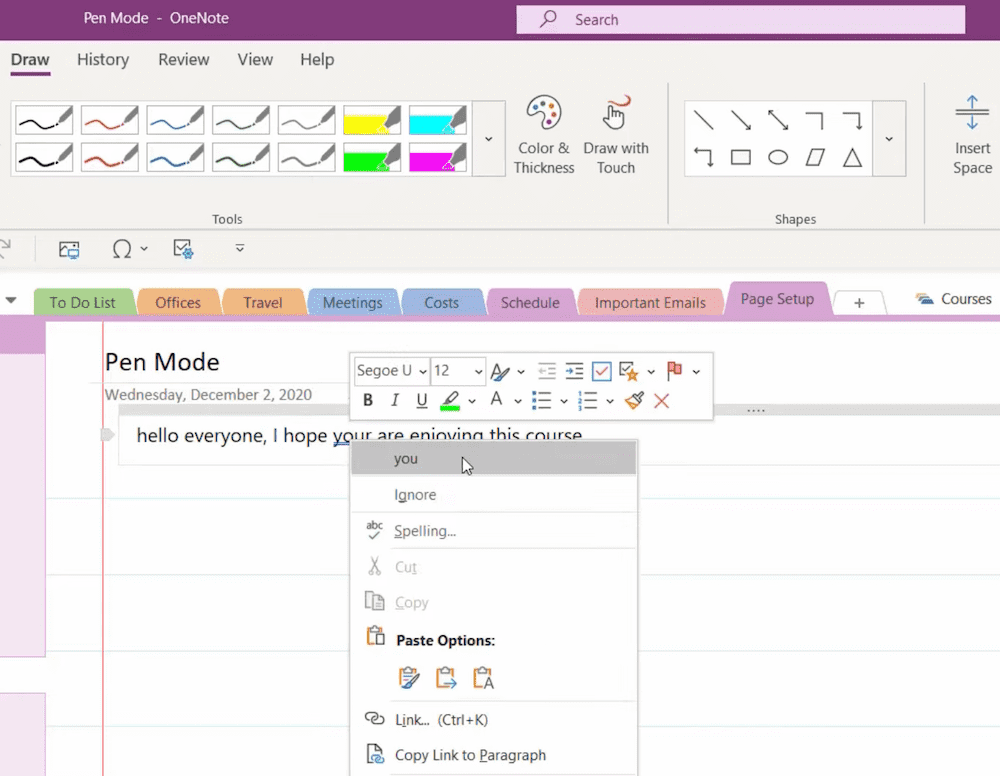Paste as Keep Text Only
This screenshot has height=776, width=1000.
(483, 678)
